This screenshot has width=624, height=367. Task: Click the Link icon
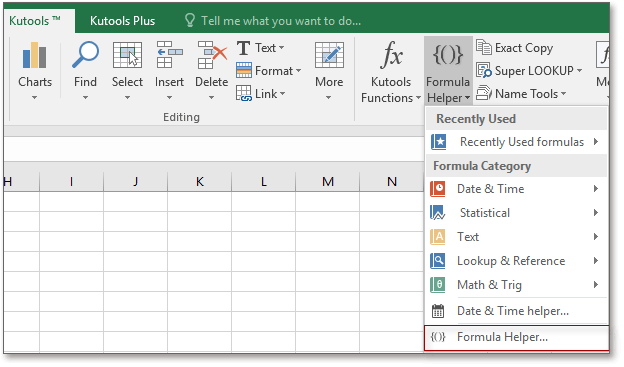point(244,94)
